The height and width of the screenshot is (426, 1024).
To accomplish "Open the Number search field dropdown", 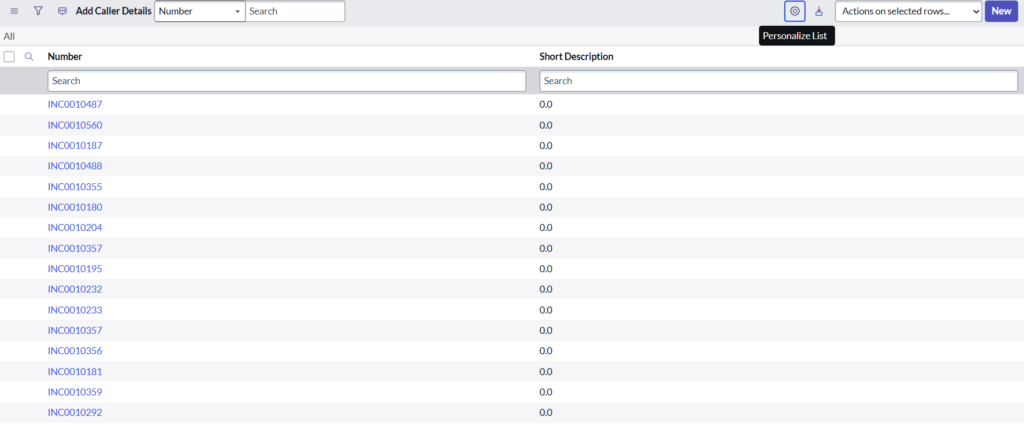I will point(199,11).
